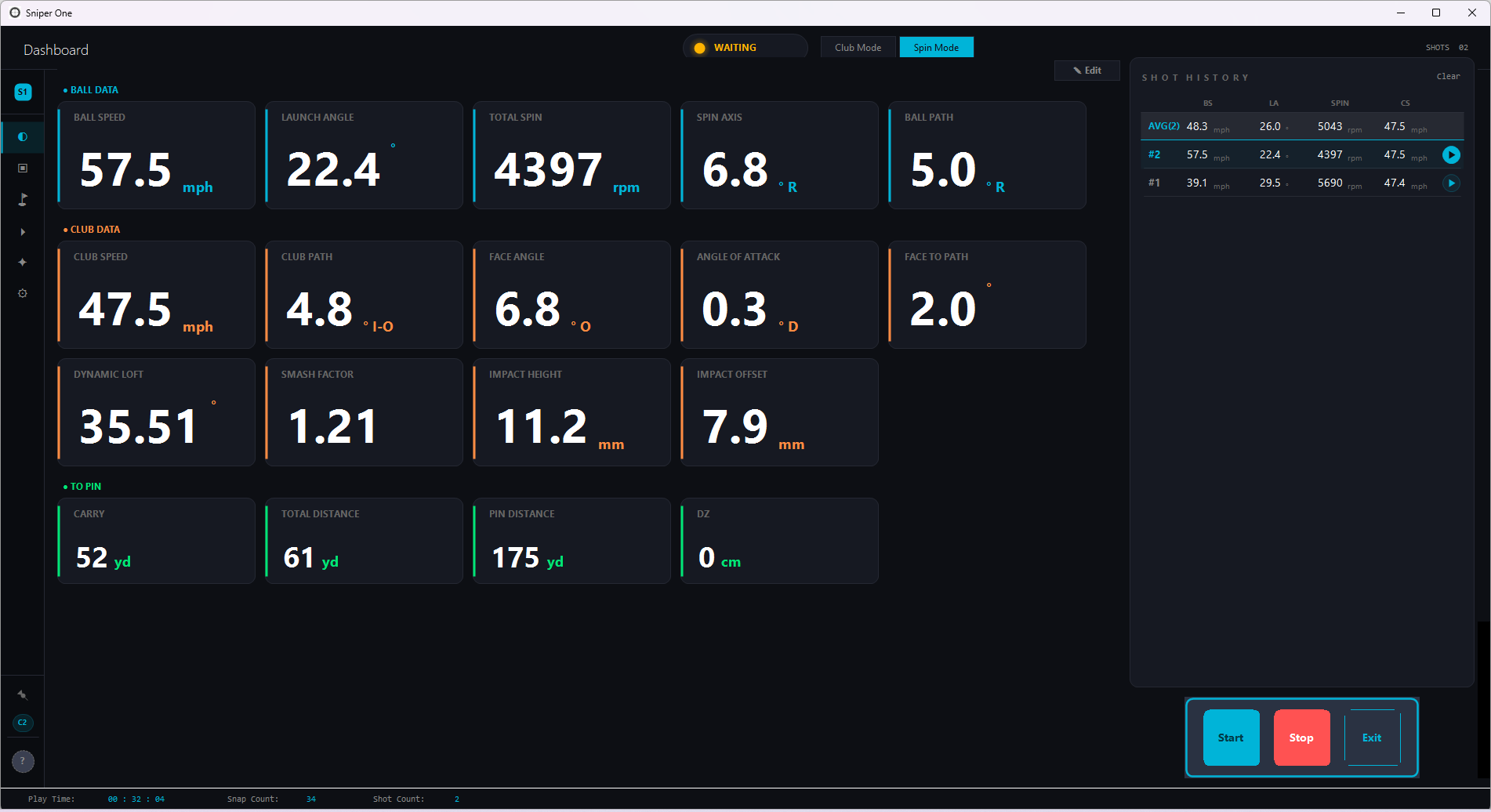
Task: Select shot #1 row label
Action: (x=1154, y=183)
